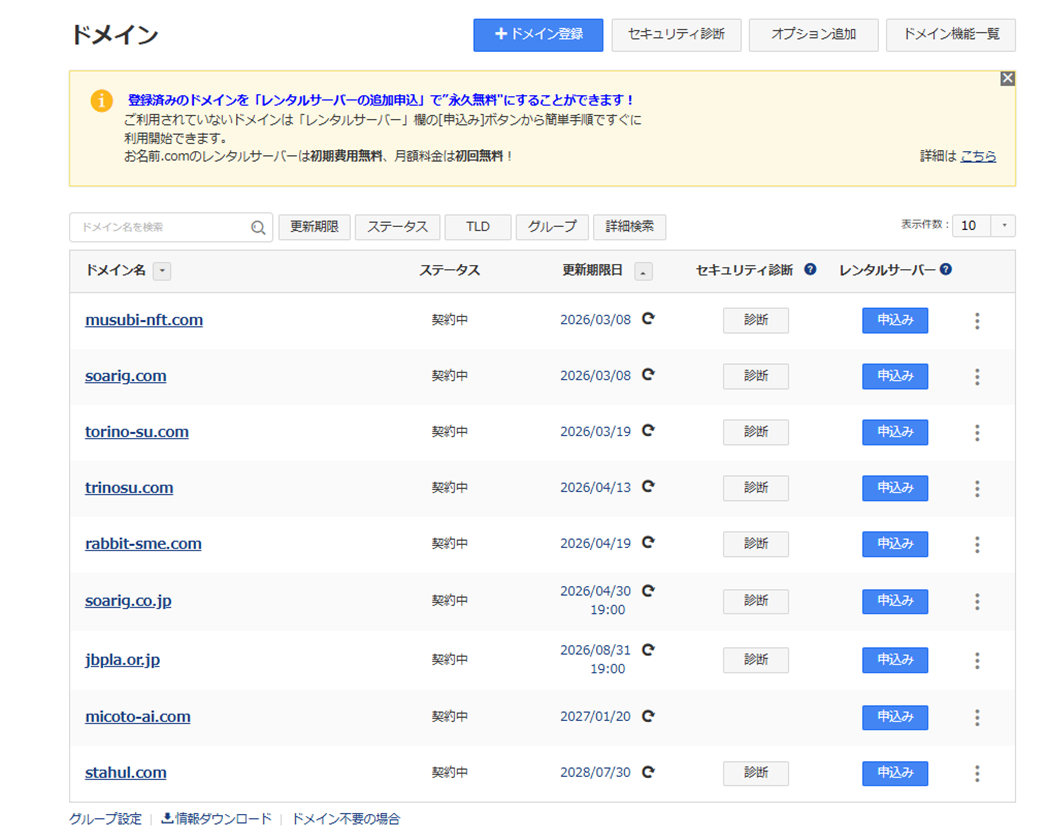Open the three-dot menu for rabbit-sme.com
This screenshot has width=1048, height=840.
(x=977, y=545)
